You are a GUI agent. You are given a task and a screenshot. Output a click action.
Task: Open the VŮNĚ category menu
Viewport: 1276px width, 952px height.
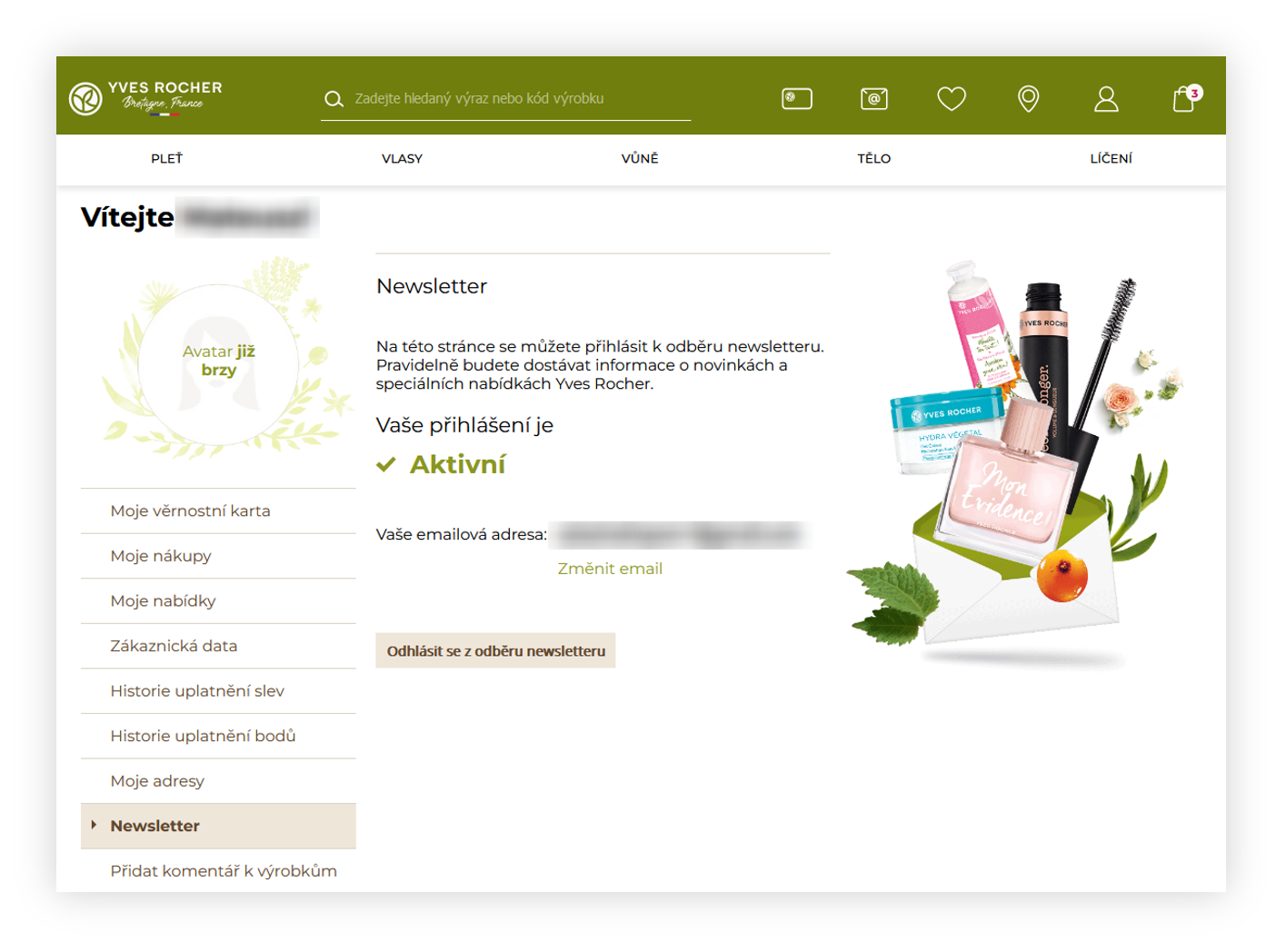pyautogui.click(x=640, y=158)
